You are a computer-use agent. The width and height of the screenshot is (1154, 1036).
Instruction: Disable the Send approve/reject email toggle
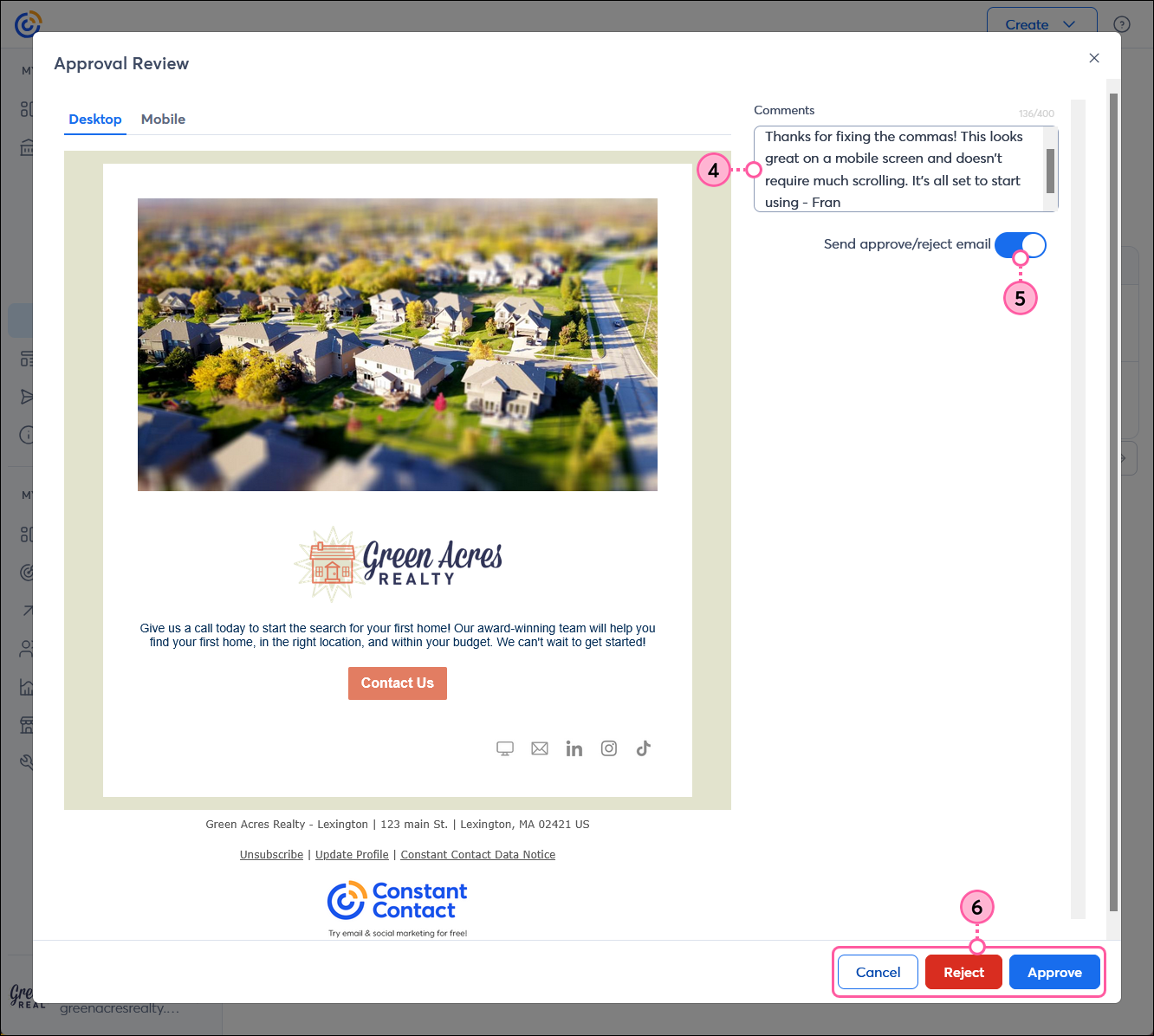(1020, 244)
